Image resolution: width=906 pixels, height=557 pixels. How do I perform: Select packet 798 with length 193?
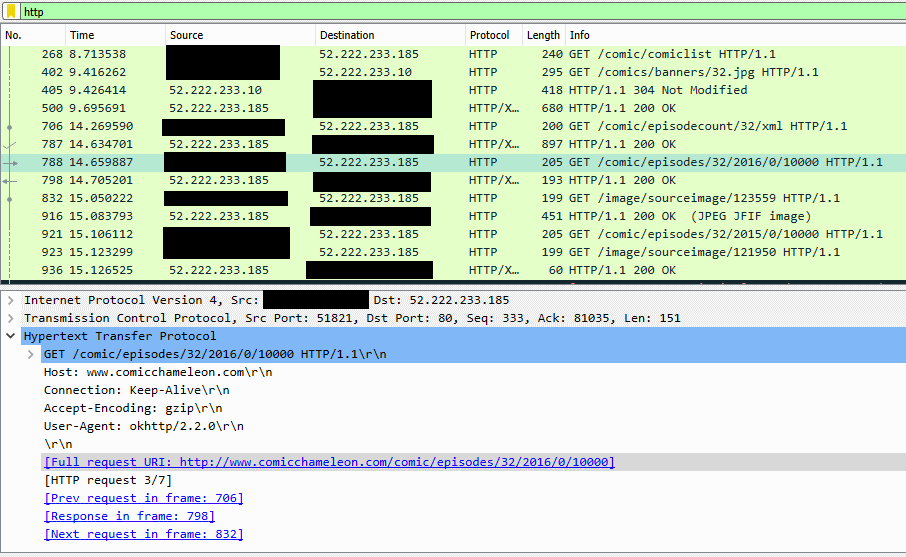453,180
